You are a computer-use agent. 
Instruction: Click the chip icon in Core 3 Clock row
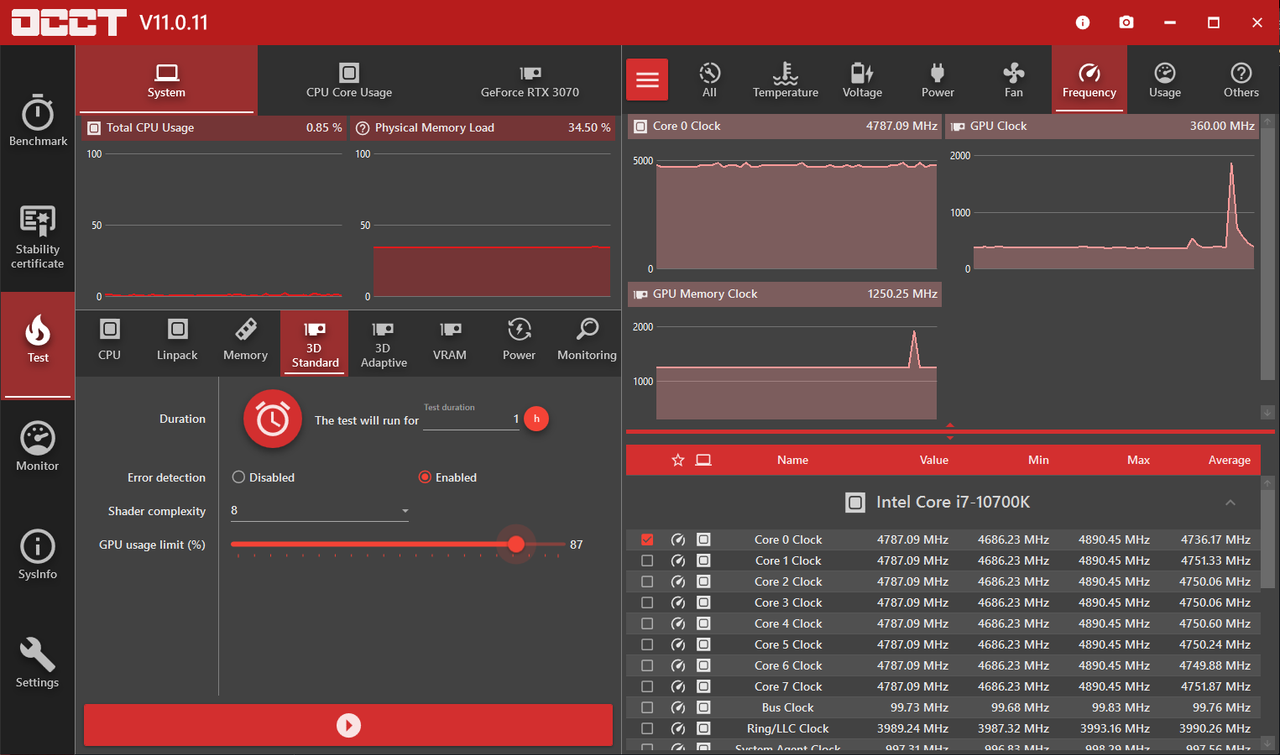point(704,602)
